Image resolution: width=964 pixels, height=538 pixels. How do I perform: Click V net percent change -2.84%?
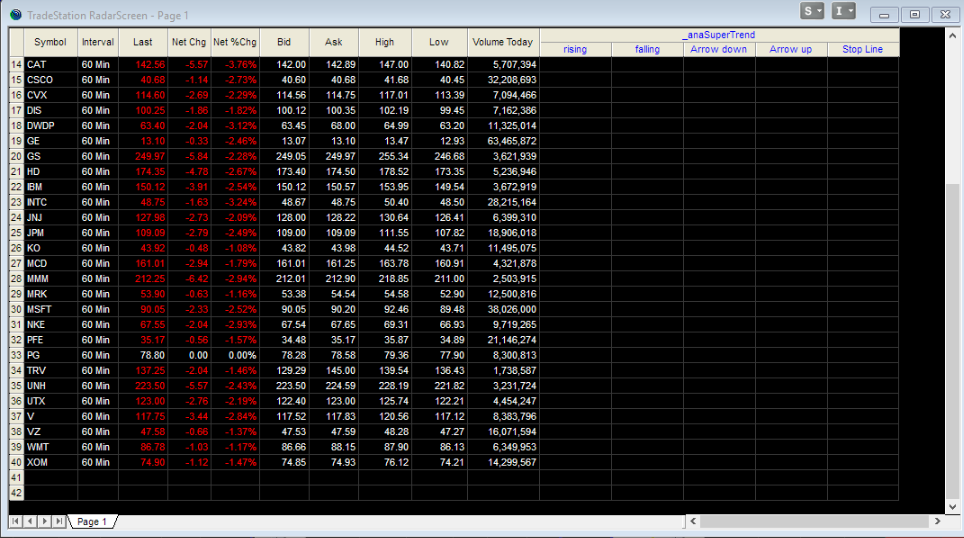[x=235, y=416]
